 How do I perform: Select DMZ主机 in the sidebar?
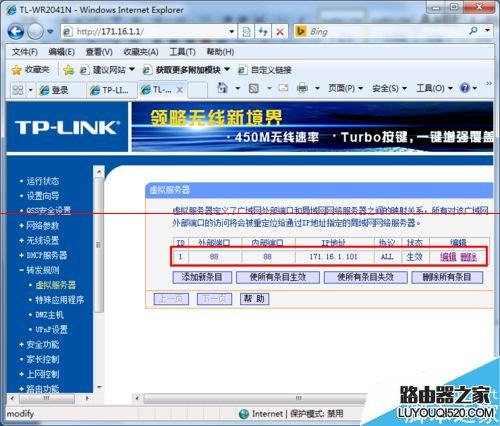coord(49,315)
